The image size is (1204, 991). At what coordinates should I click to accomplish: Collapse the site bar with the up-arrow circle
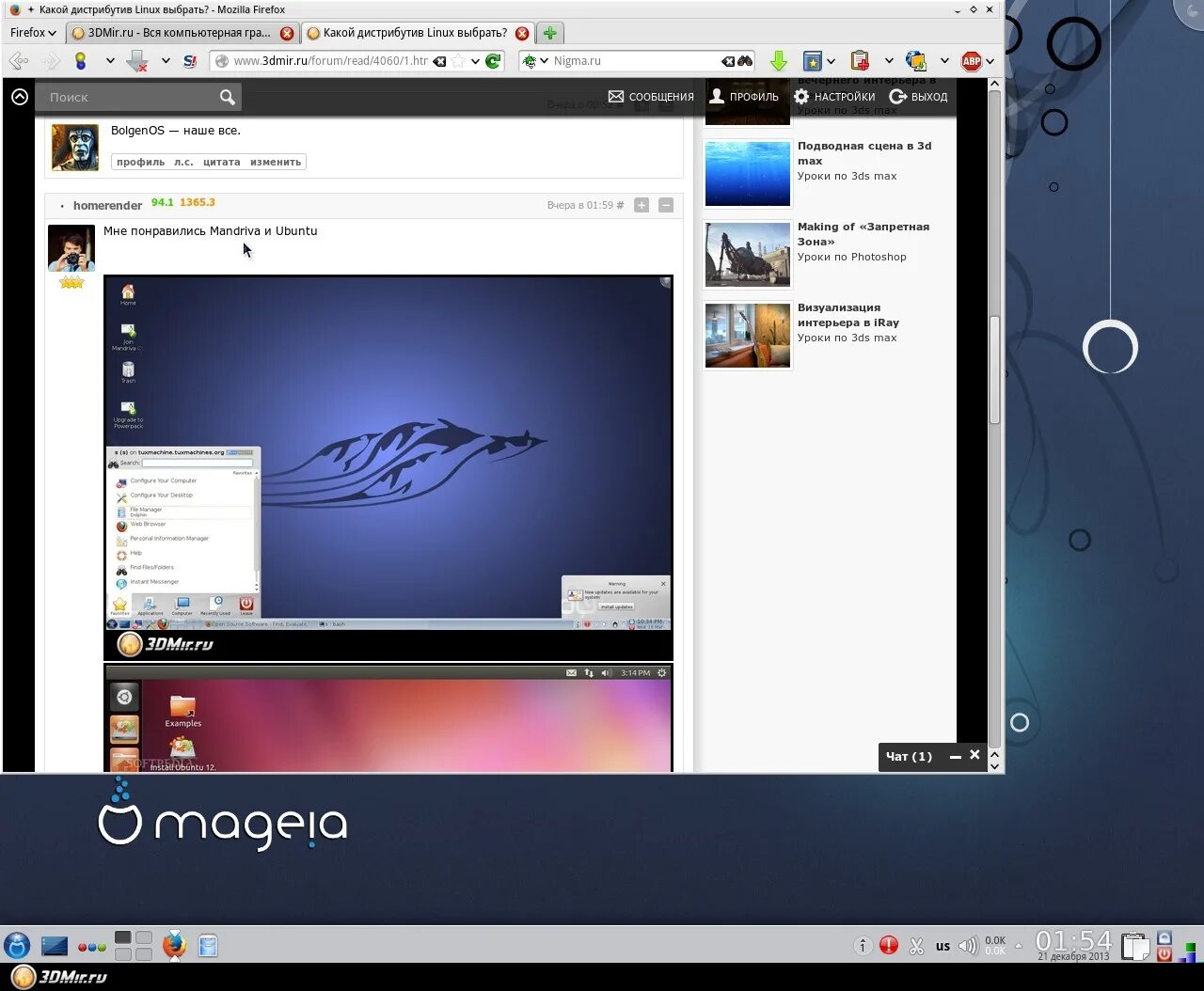(20, 97)
